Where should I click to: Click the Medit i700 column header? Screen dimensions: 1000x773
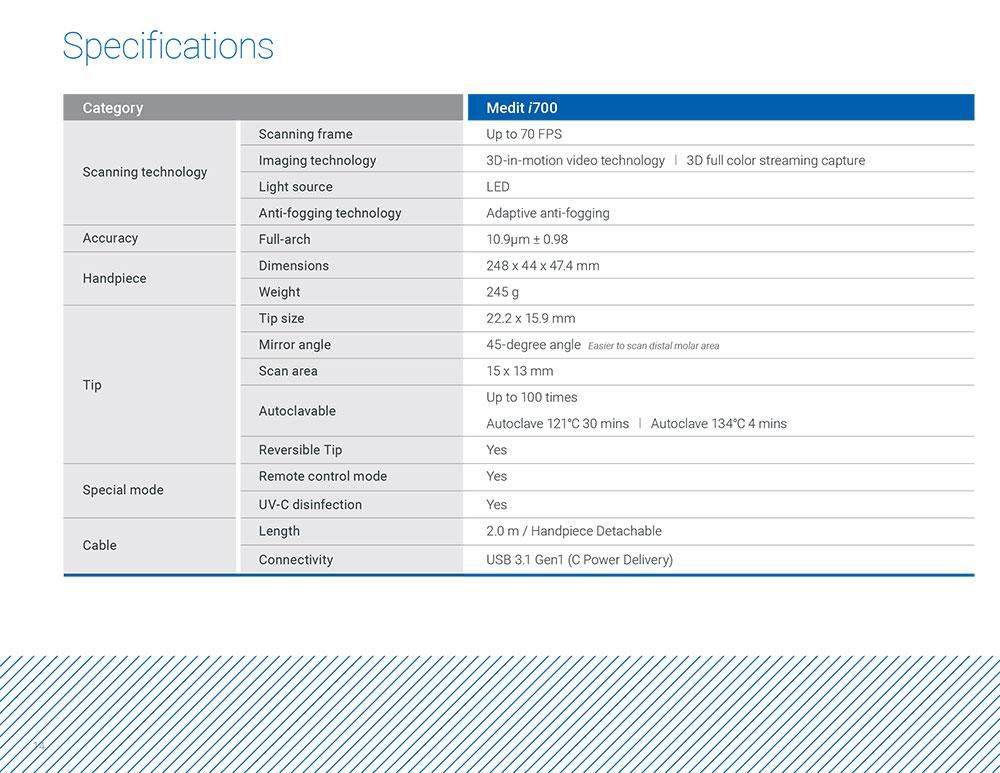coord(721,107)
